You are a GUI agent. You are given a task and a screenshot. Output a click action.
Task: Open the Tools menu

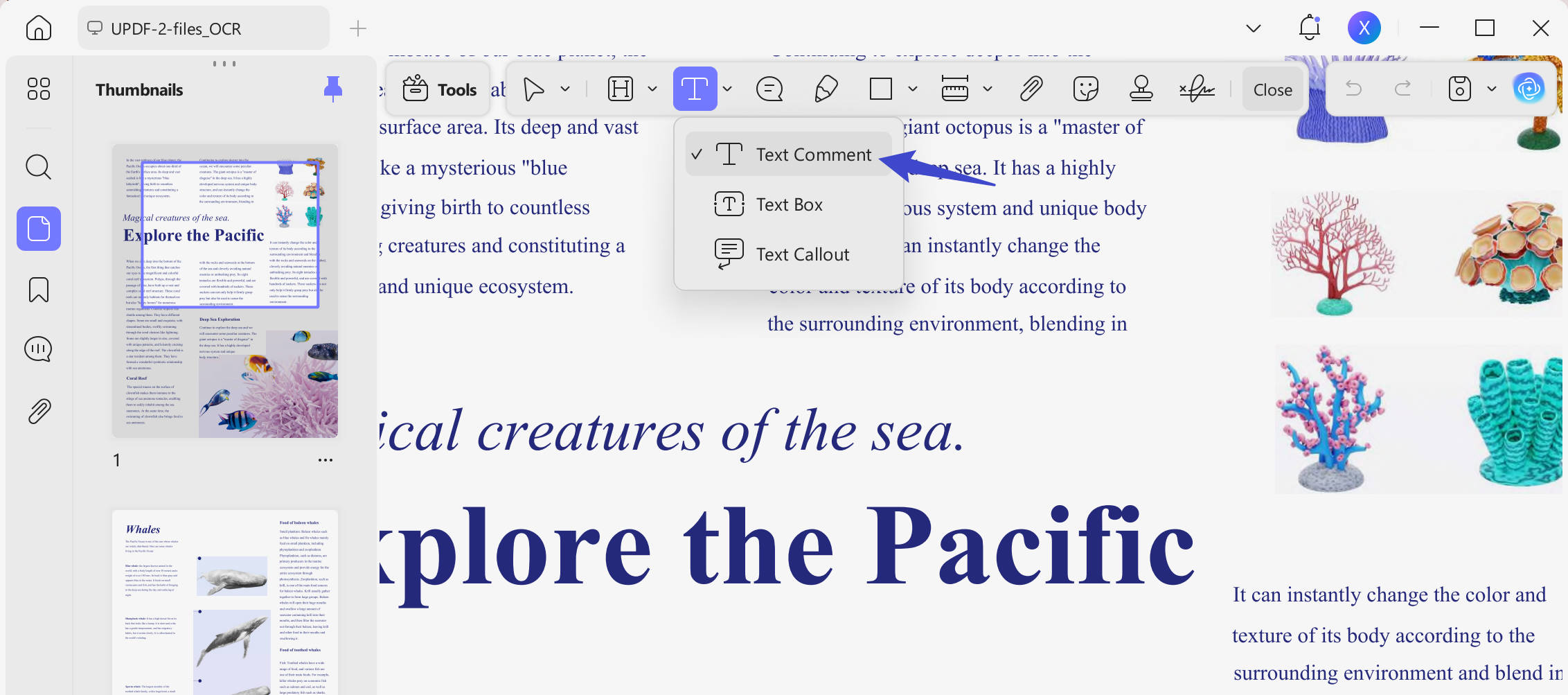(439, 89)
